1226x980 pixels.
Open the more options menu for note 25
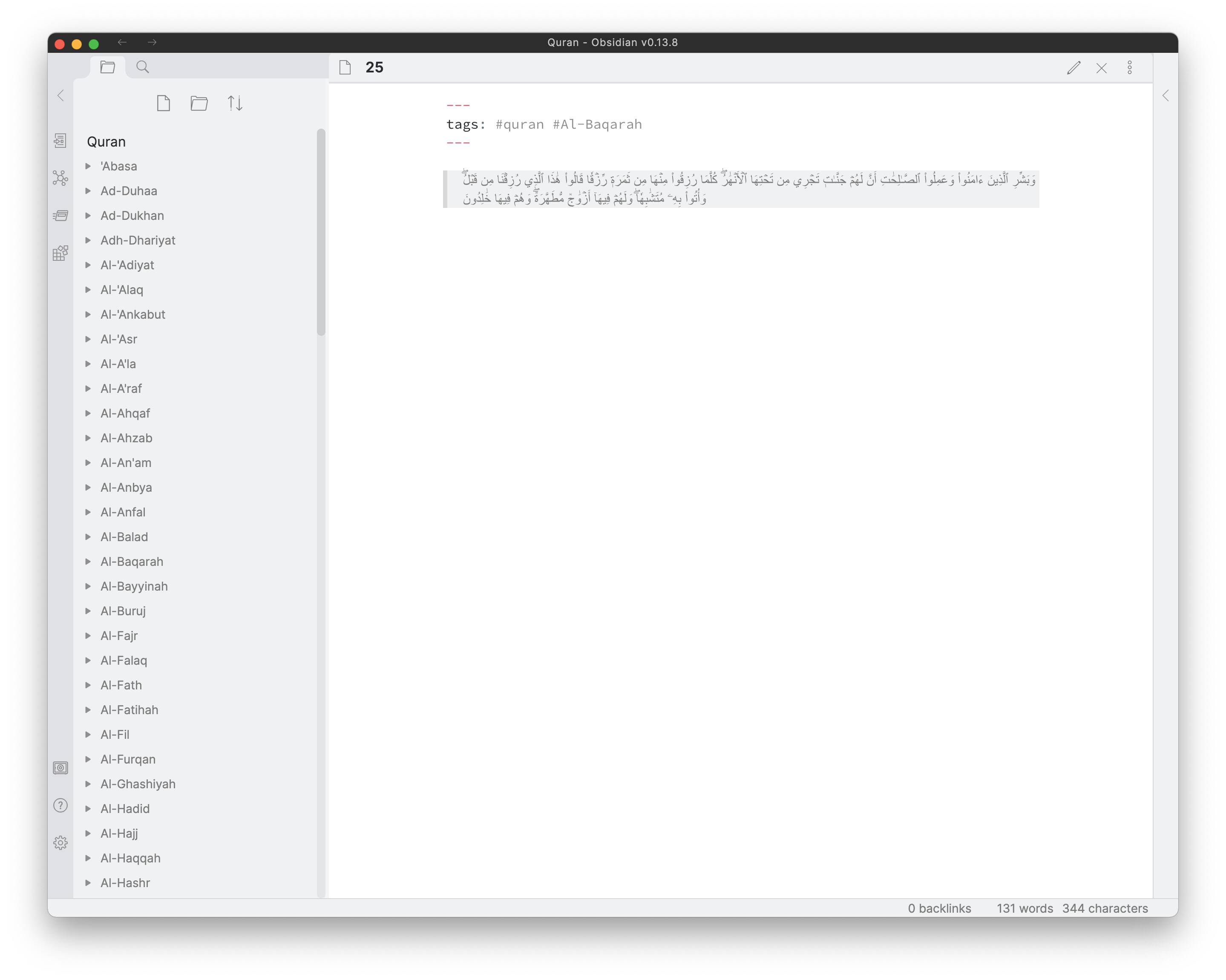[x=1130, y=68]
